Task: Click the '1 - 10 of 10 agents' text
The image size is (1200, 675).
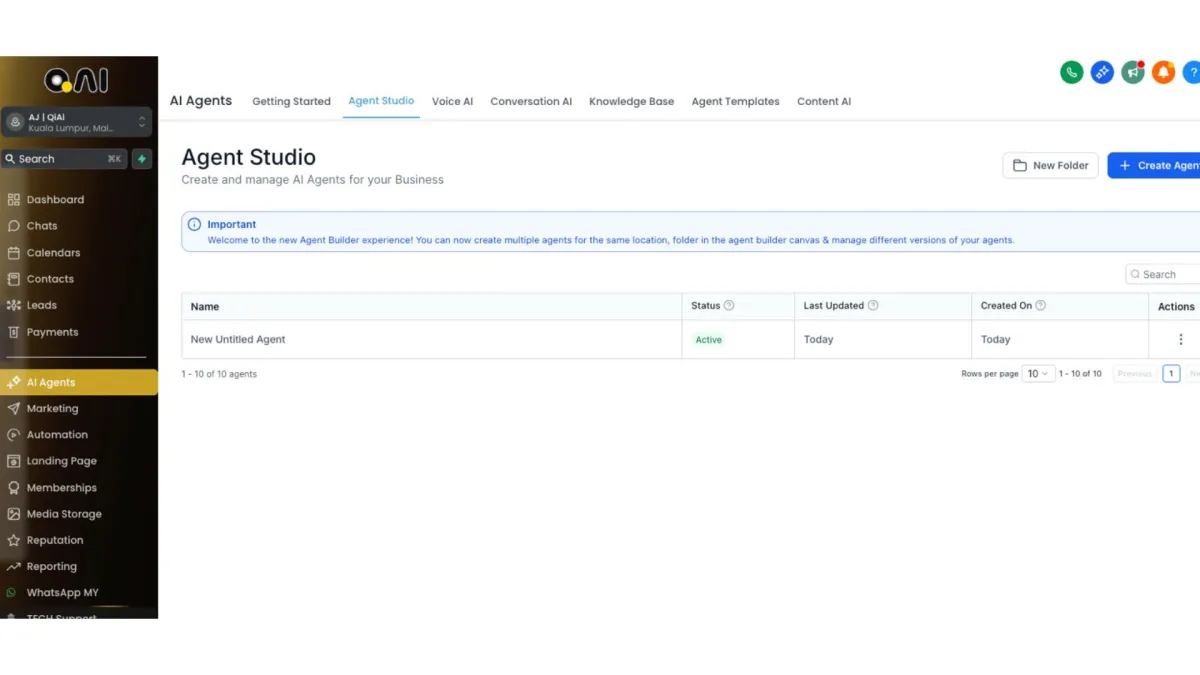Action: click(219, 374)
